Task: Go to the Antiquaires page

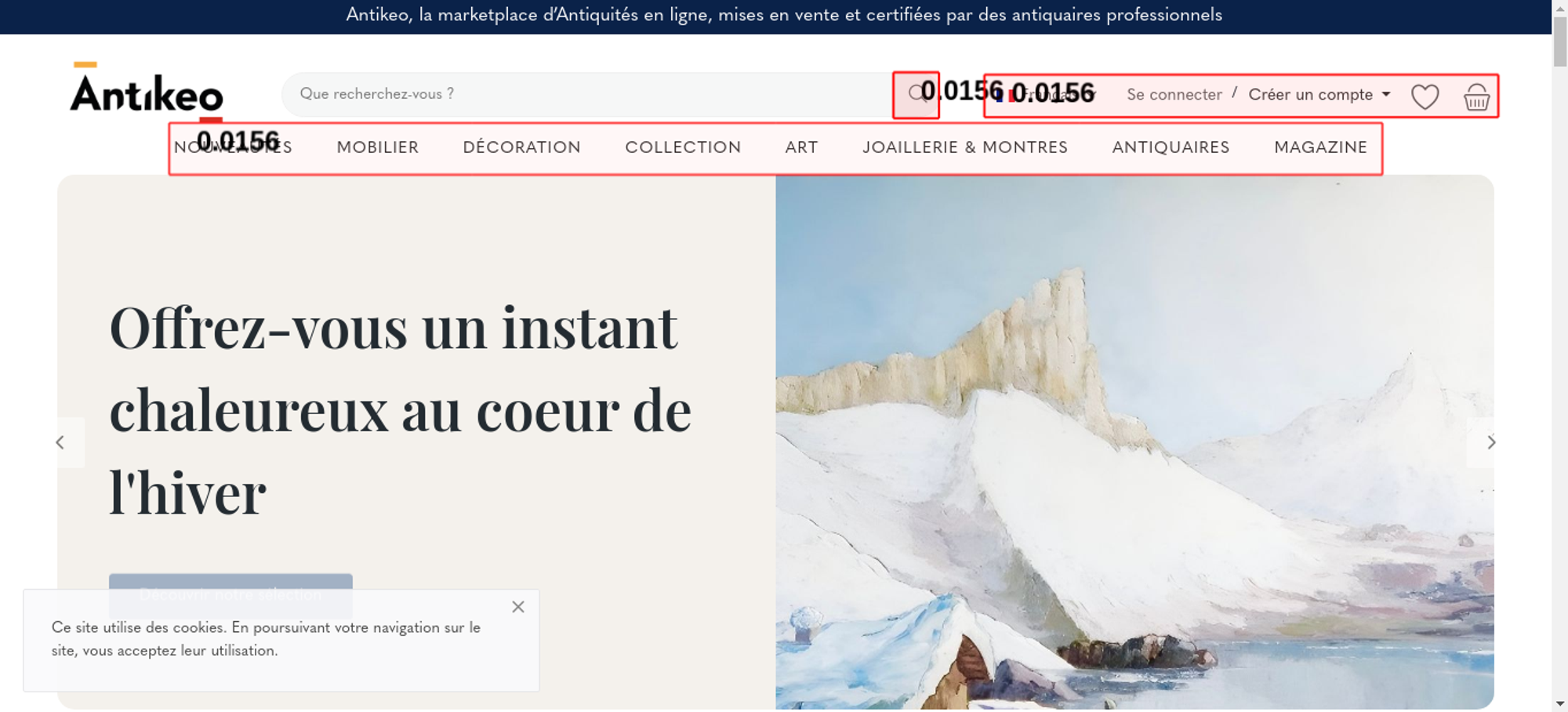Action: 1171,147
